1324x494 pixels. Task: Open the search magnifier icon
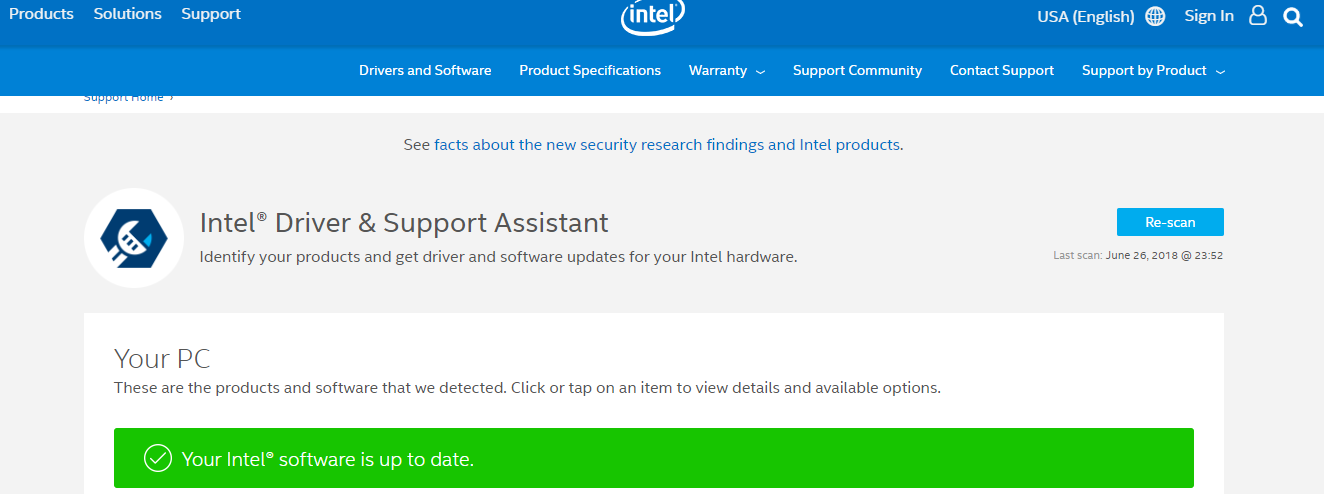(x=1293, y=17)
